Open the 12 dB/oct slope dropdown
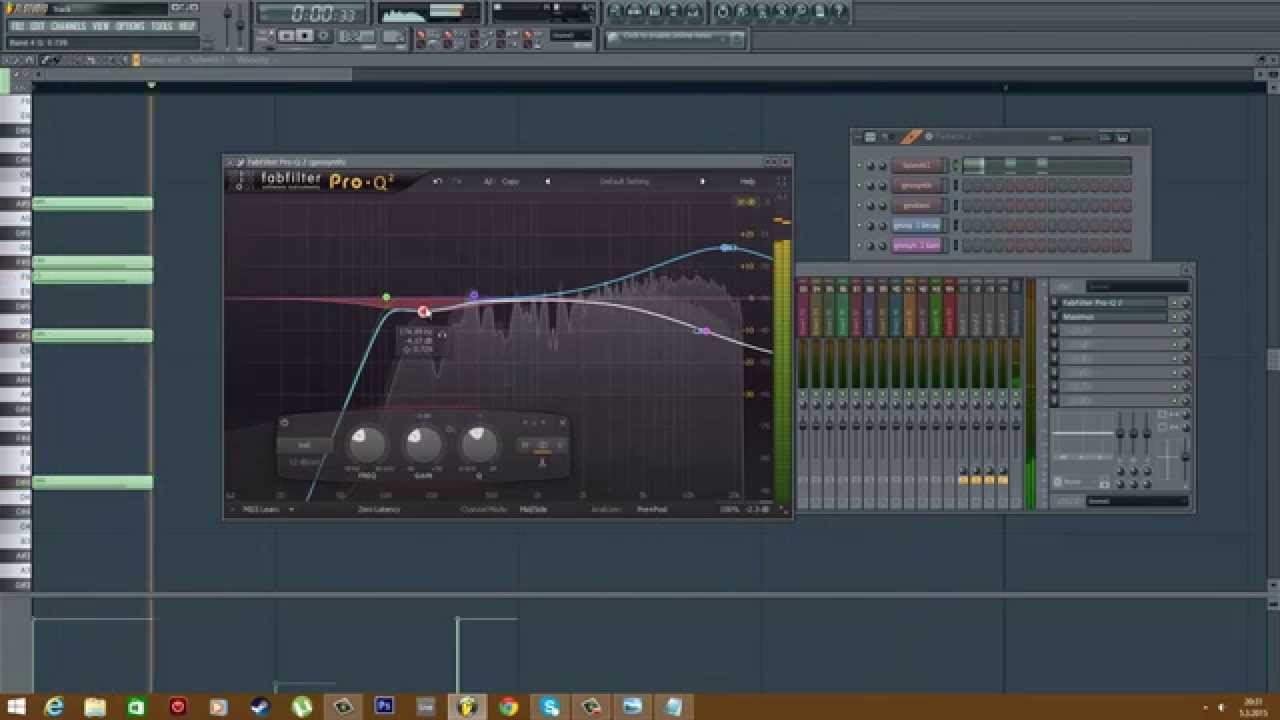1280x720 pixels. pyautogui.click(x=304, y=462)
